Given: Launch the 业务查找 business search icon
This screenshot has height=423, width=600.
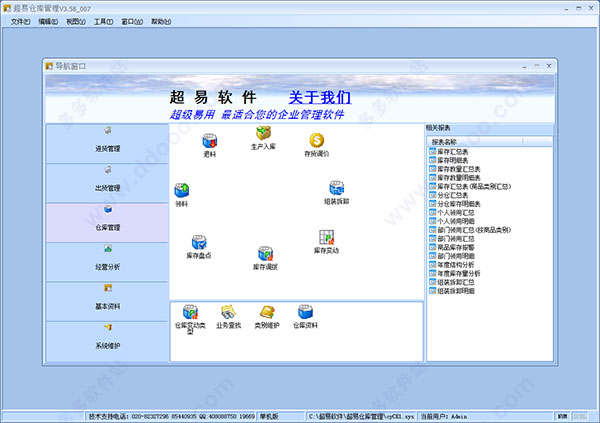Looking at the screenshot, I should (x=228, y=317).
